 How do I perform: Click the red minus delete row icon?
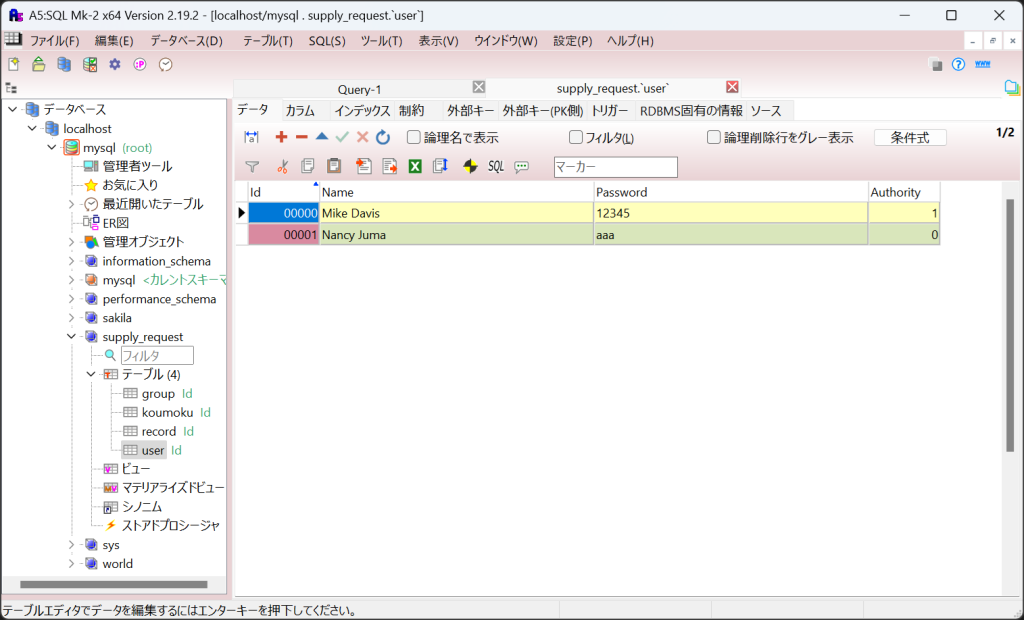pos(301,137)
